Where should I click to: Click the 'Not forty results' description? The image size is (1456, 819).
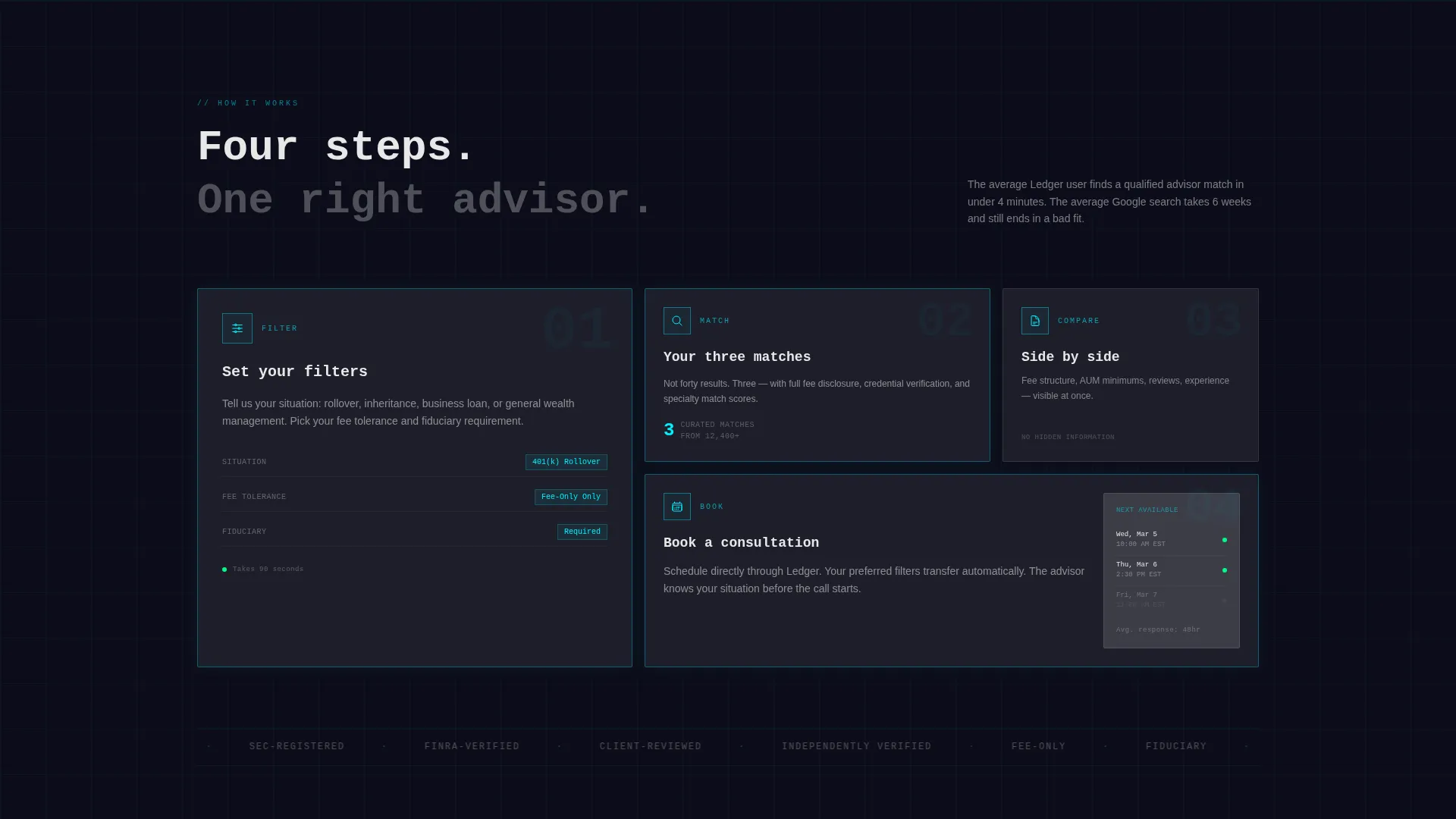coord(817,391)
